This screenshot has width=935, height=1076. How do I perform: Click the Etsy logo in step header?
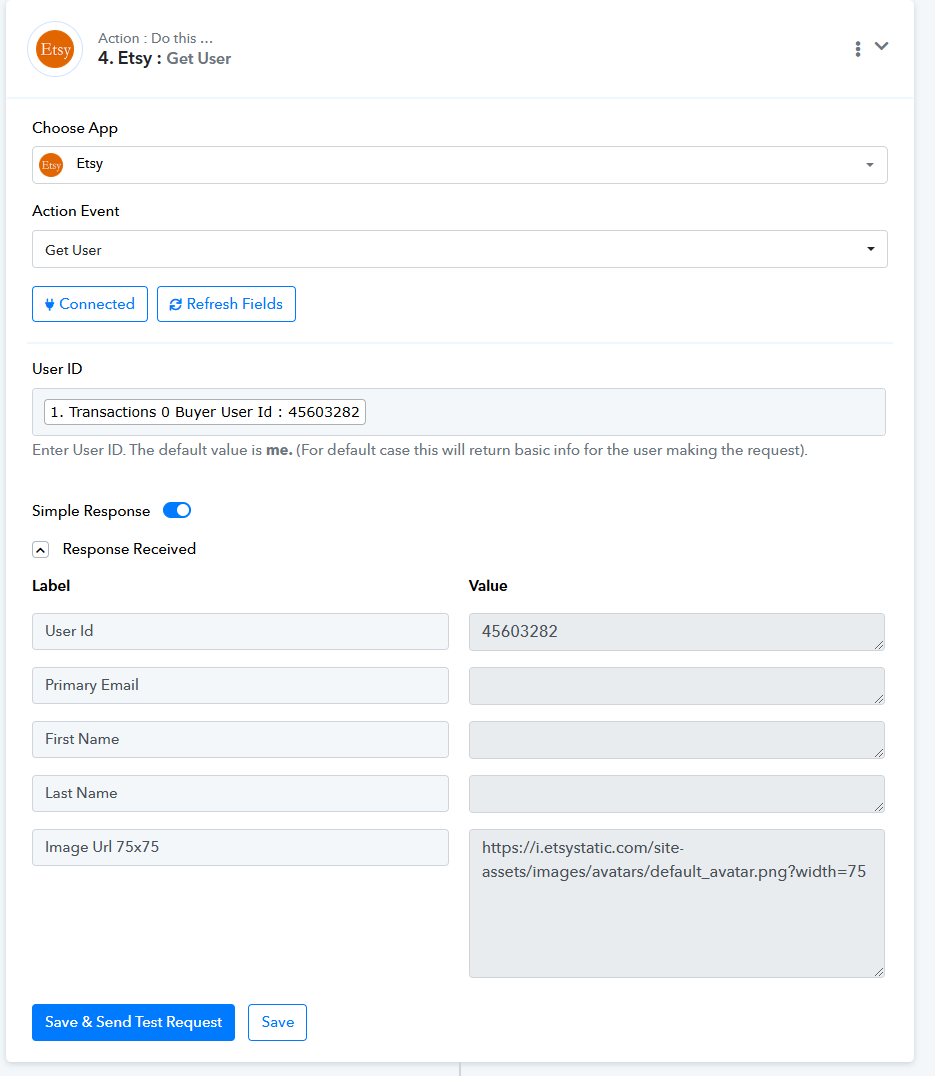55,49
